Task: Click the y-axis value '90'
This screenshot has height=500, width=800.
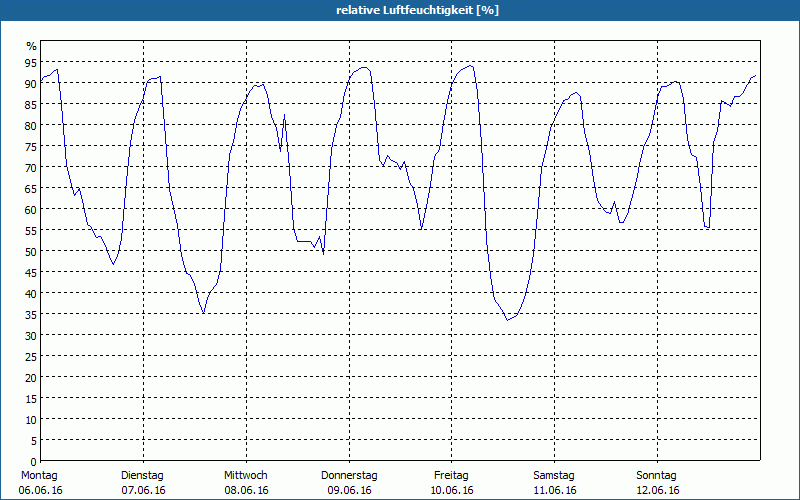Action: click(x=31, y=84)
